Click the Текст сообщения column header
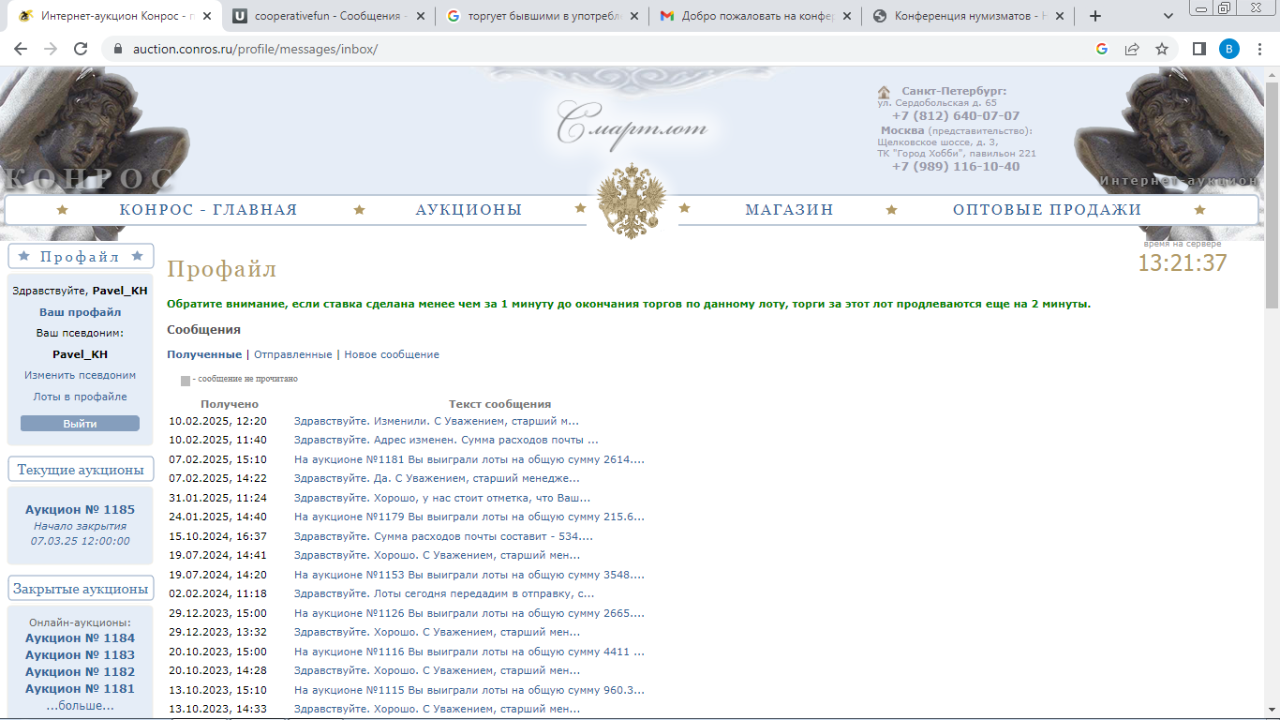This screenshot has height=720, width=1280. (500, 404)
